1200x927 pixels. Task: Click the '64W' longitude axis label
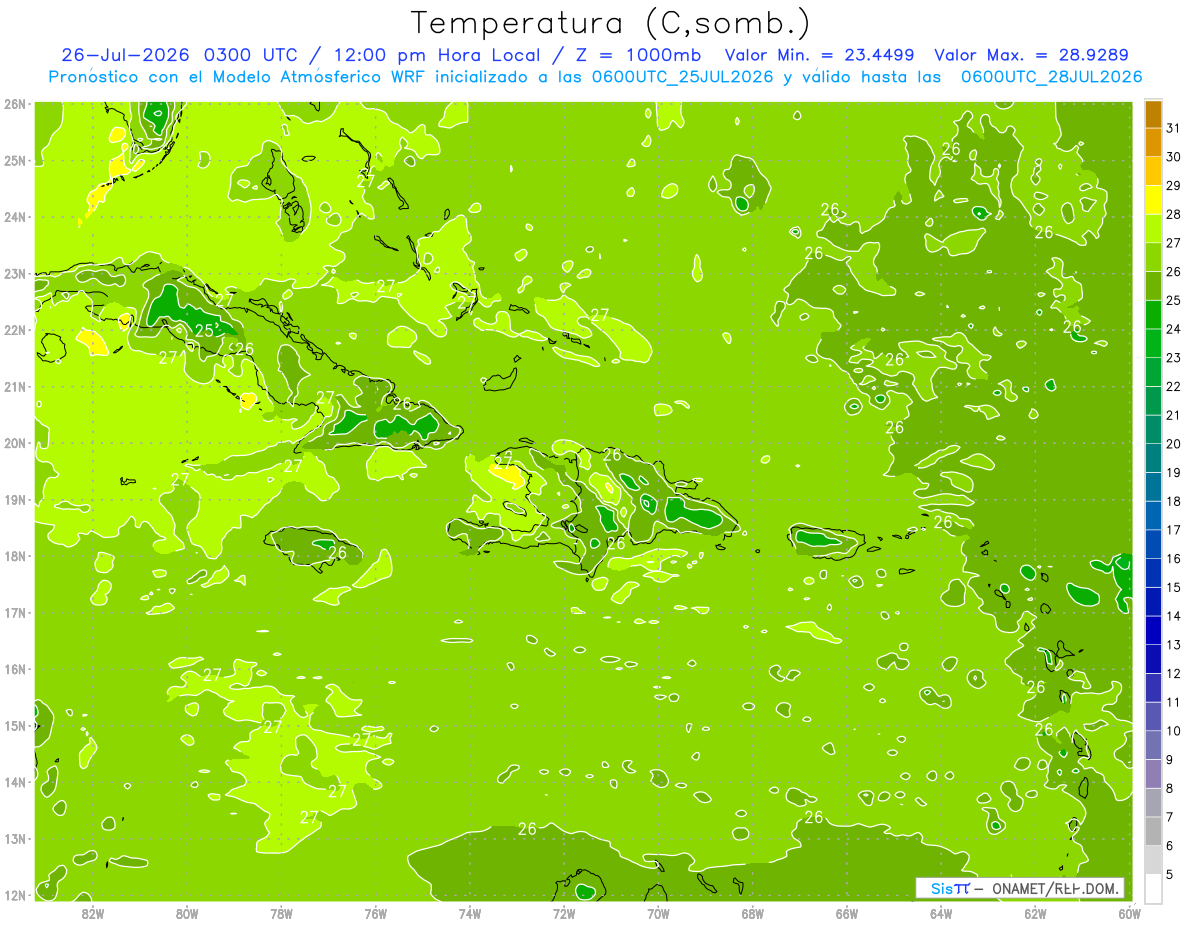click(x=941, y=913)
